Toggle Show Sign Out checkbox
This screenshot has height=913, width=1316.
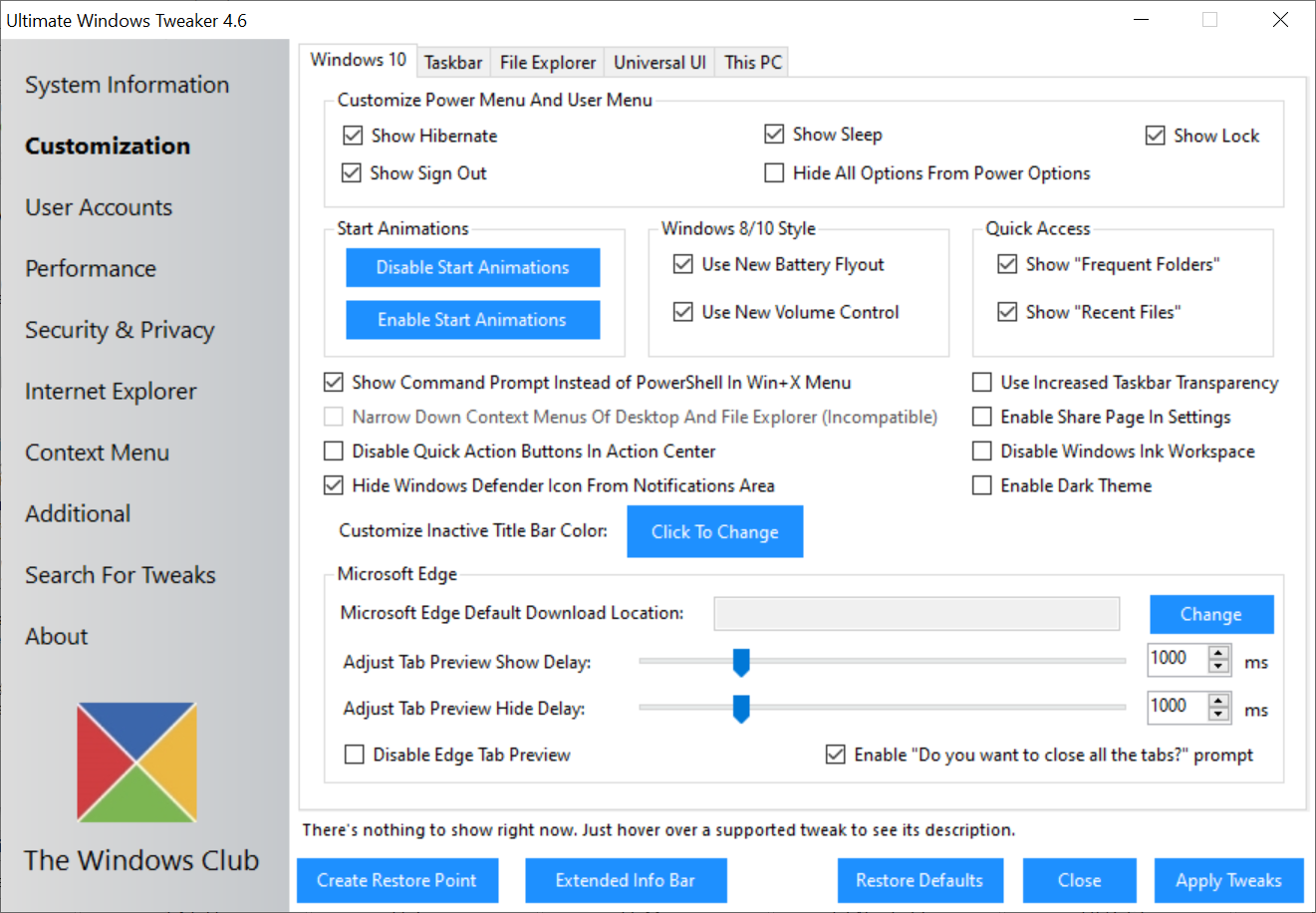[x=351, y=172]
